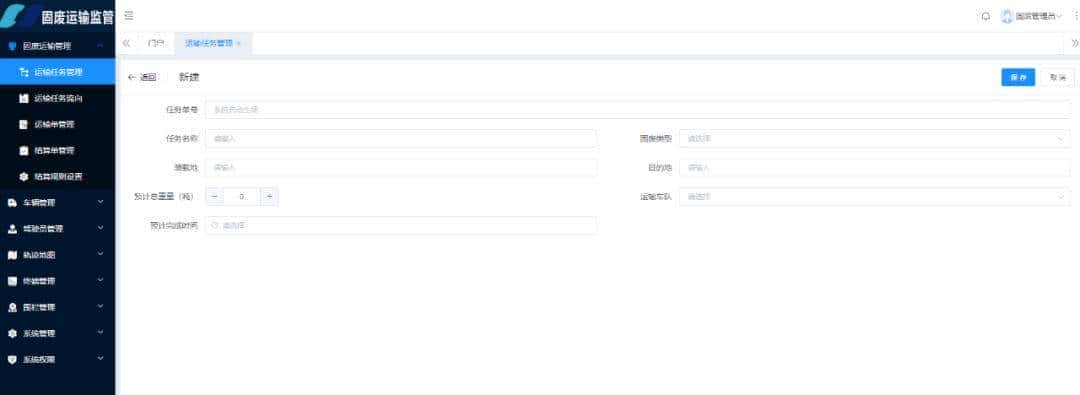
Task: Click the 运输任务管理 submenu icon
Action: pyautogui.click(x=23, y=72)
